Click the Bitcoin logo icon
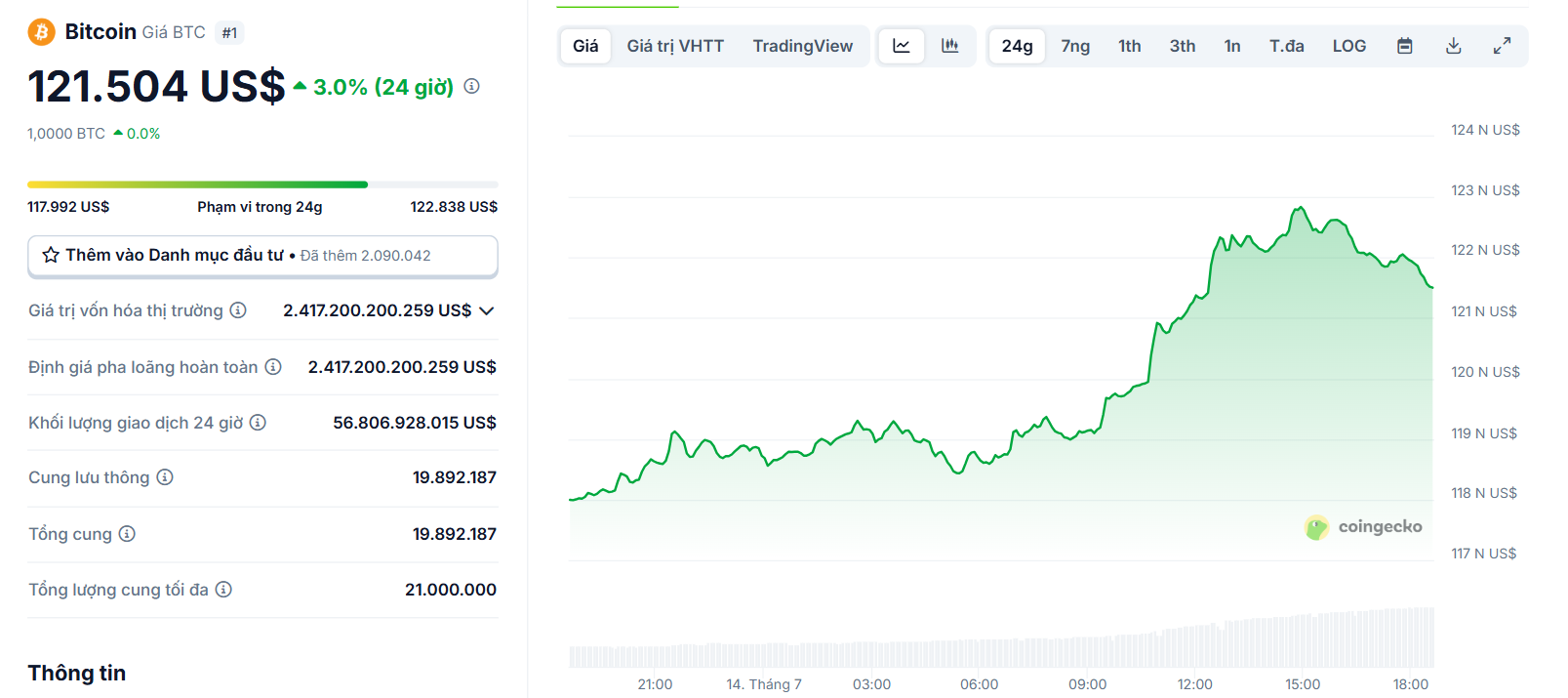1568x698 pixels. 41,32
